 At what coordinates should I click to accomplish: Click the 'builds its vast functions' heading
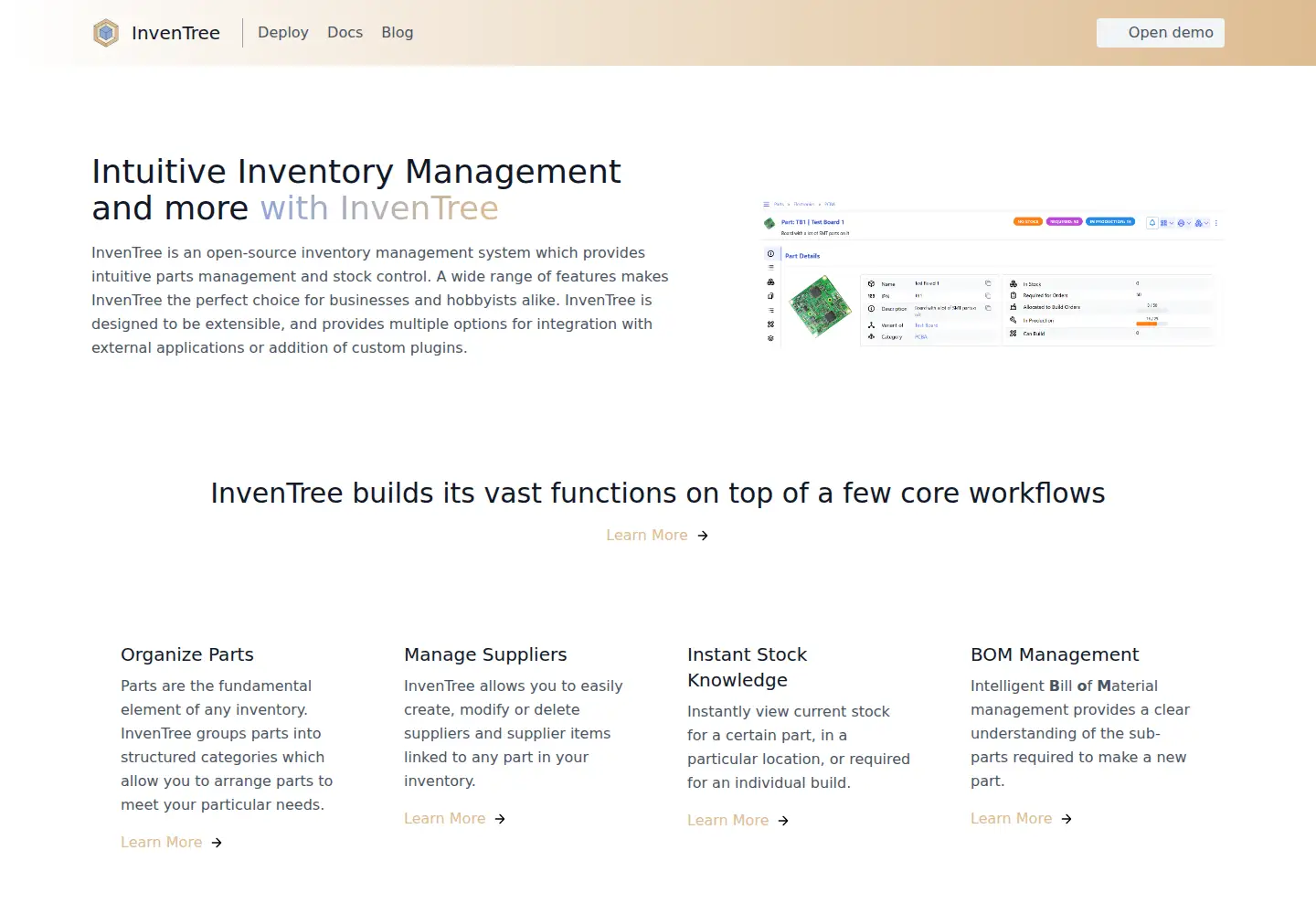coord(658,494)
